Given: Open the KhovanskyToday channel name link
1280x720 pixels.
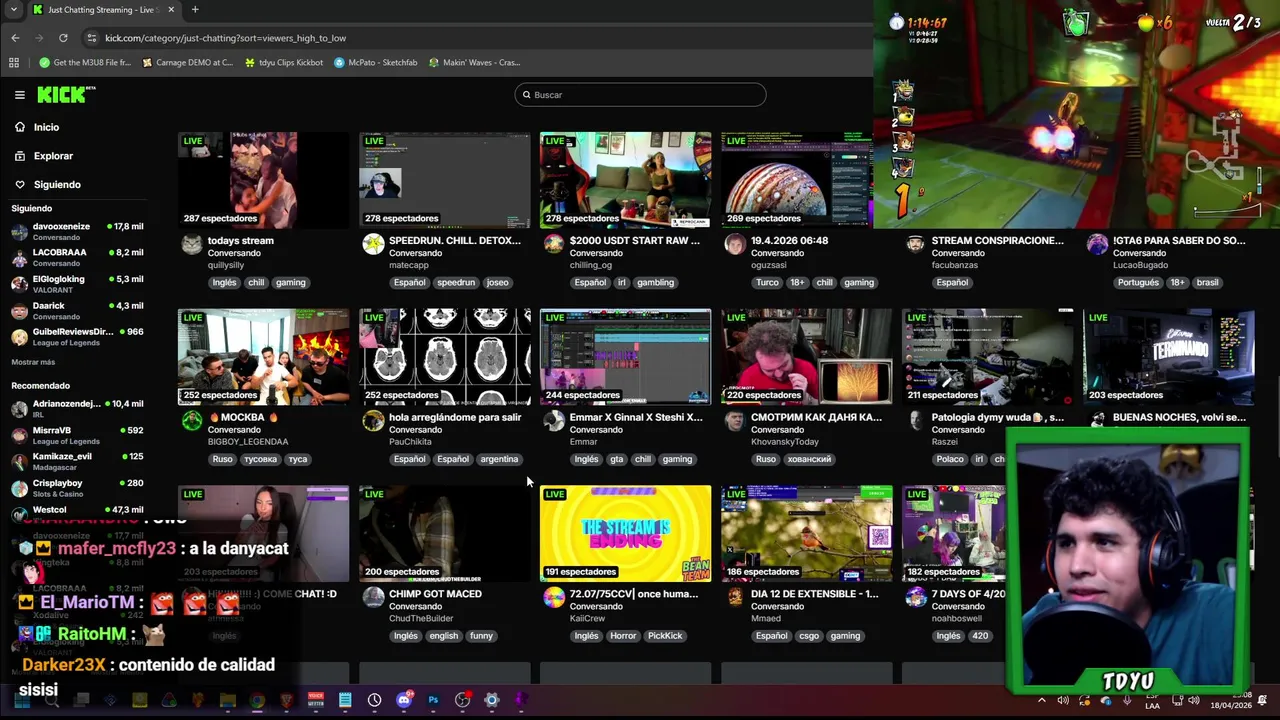Looking at the screenshot, I should click(x=785, y=441).
